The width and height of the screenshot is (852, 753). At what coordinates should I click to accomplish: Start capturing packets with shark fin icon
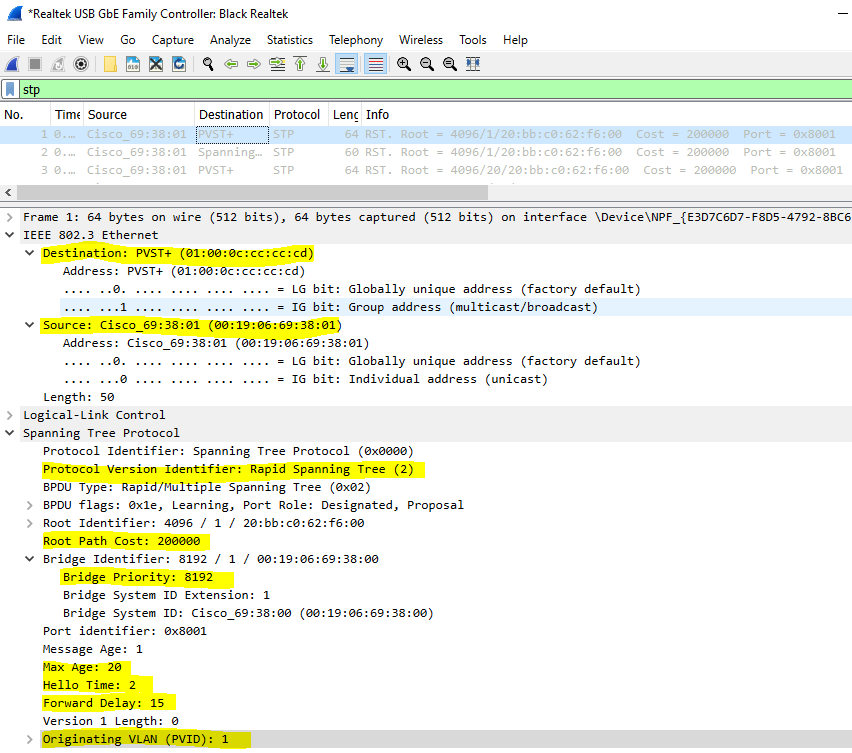12,64
